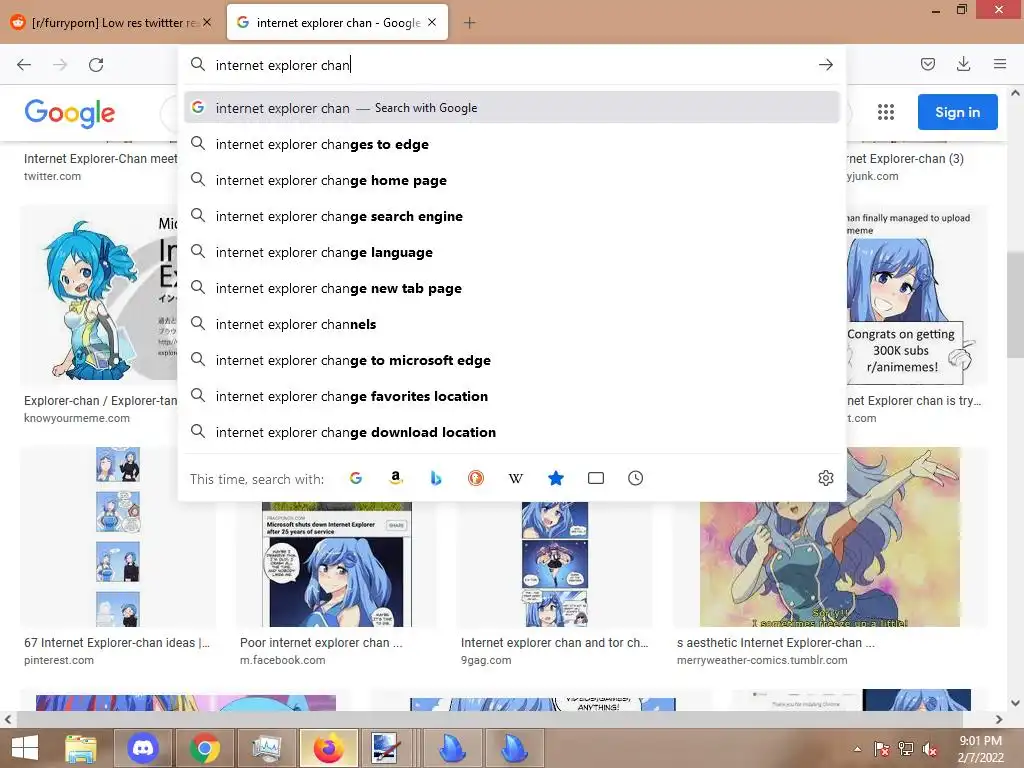
Task: Open Discord from the taskbar
Action: click(x=143, y=748)
